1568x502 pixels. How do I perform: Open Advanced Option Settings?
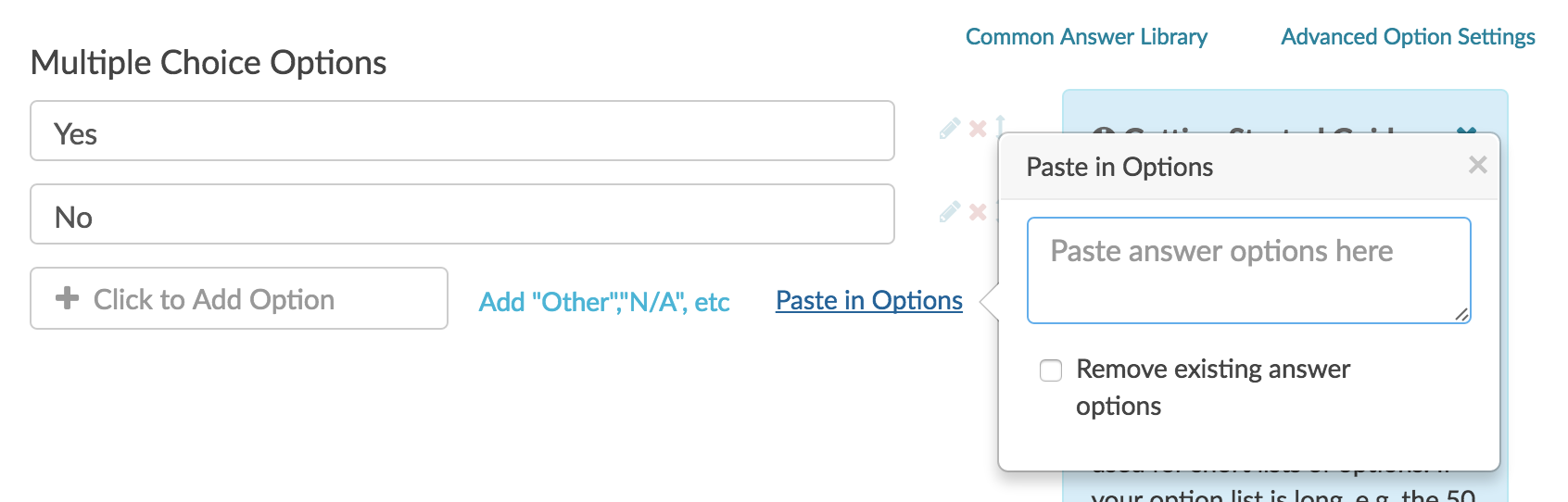click(x=1408, y=37)
